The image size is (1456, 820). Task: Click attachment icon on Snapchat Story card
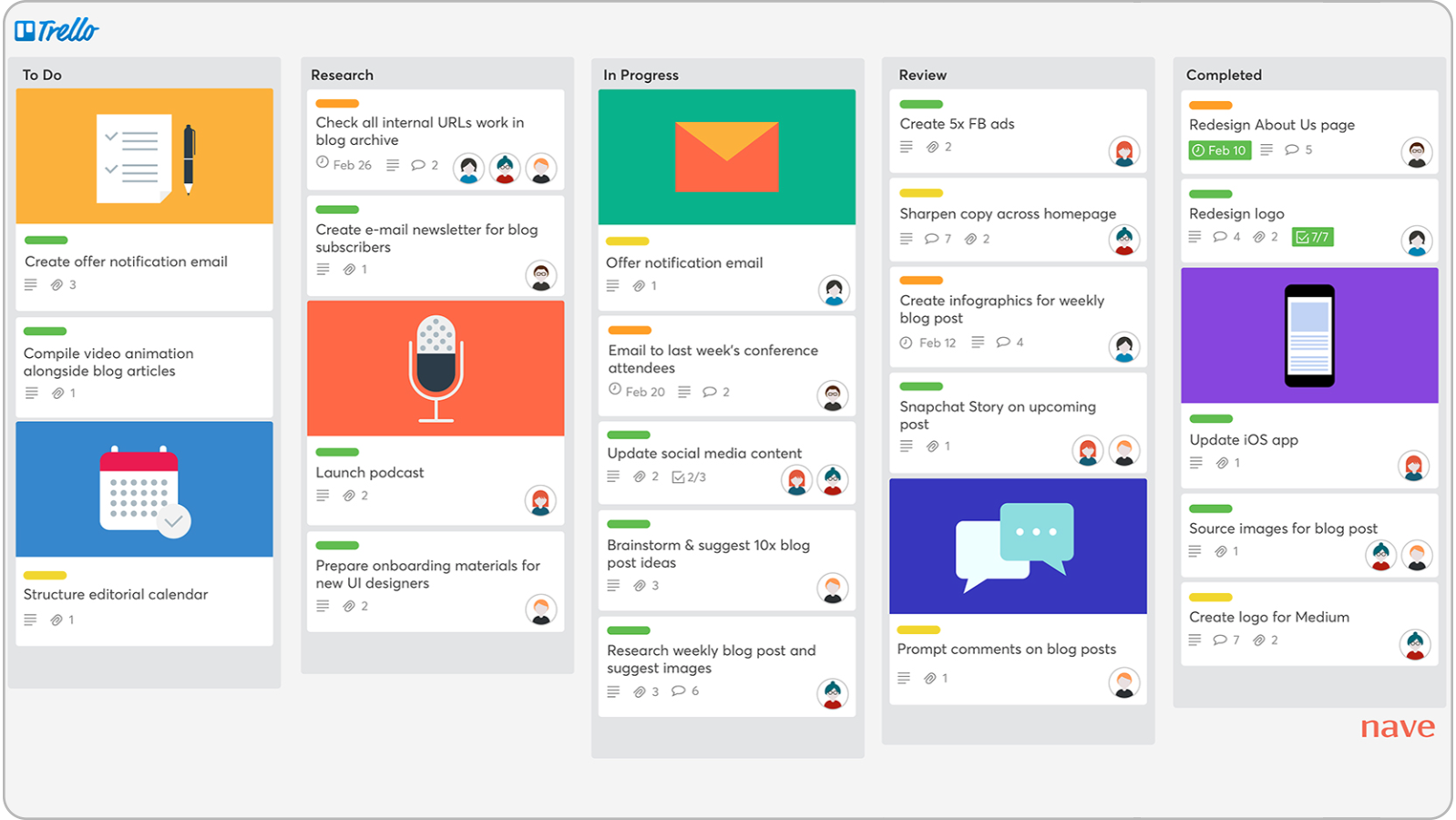pos(932,446)
